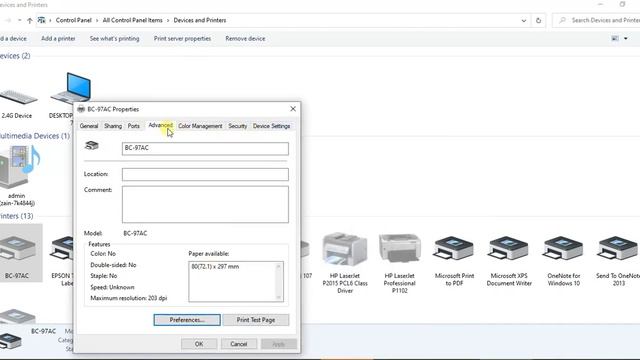Viewport: 640px width, 360px height.
Task: Click Cancel in the properties dialog
Action: click(238, 344)
